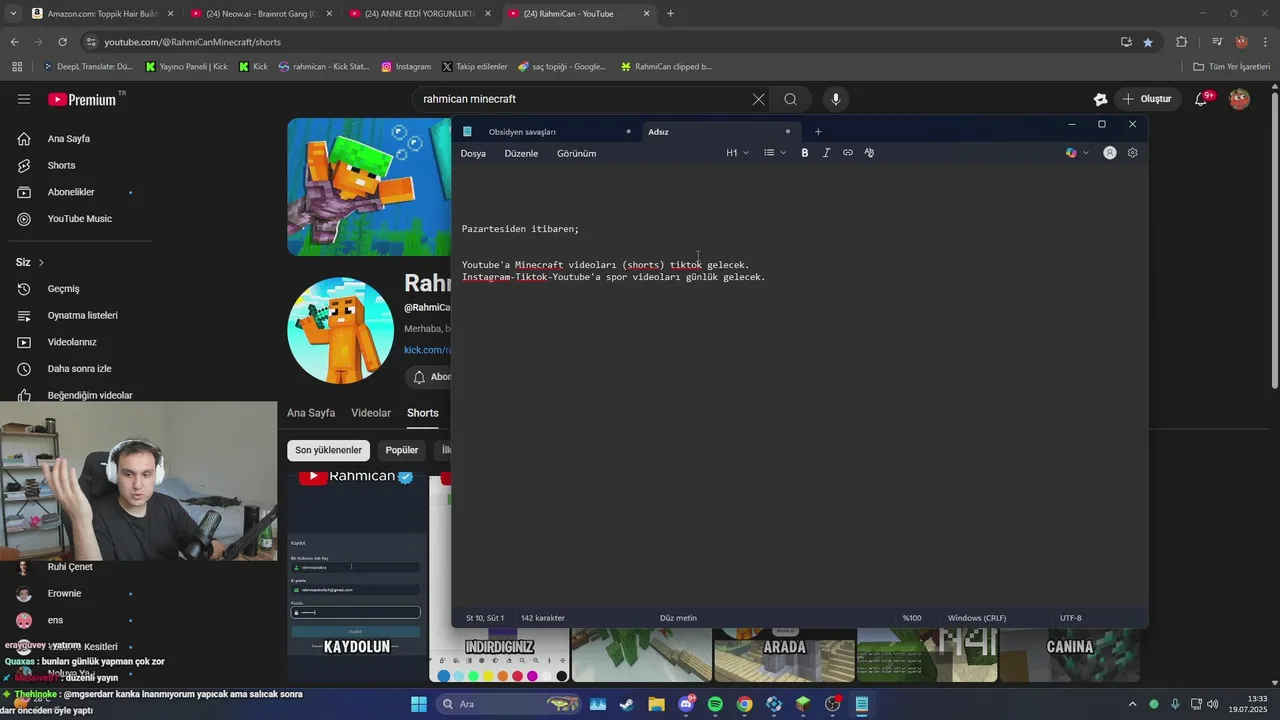Clear formatting icon in Notepad toolbar
Viewport: 1280px width, 720px height.
869,153
